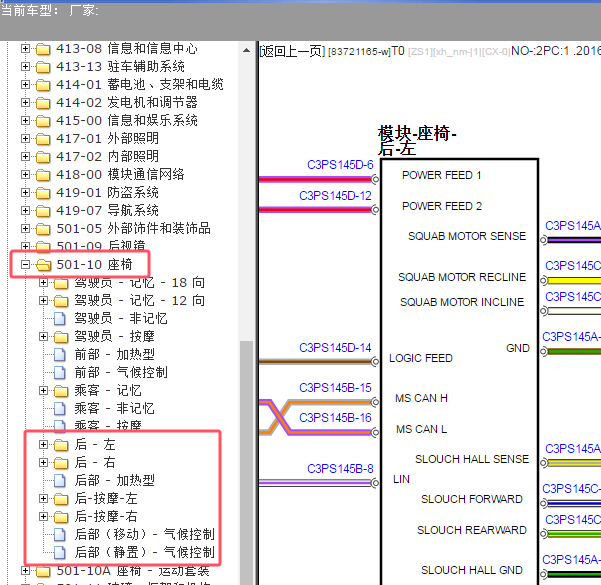This screenshot has width=601, height=585.
Task: Click the POWER FEED 2 pin label
Action: [442, 206]
